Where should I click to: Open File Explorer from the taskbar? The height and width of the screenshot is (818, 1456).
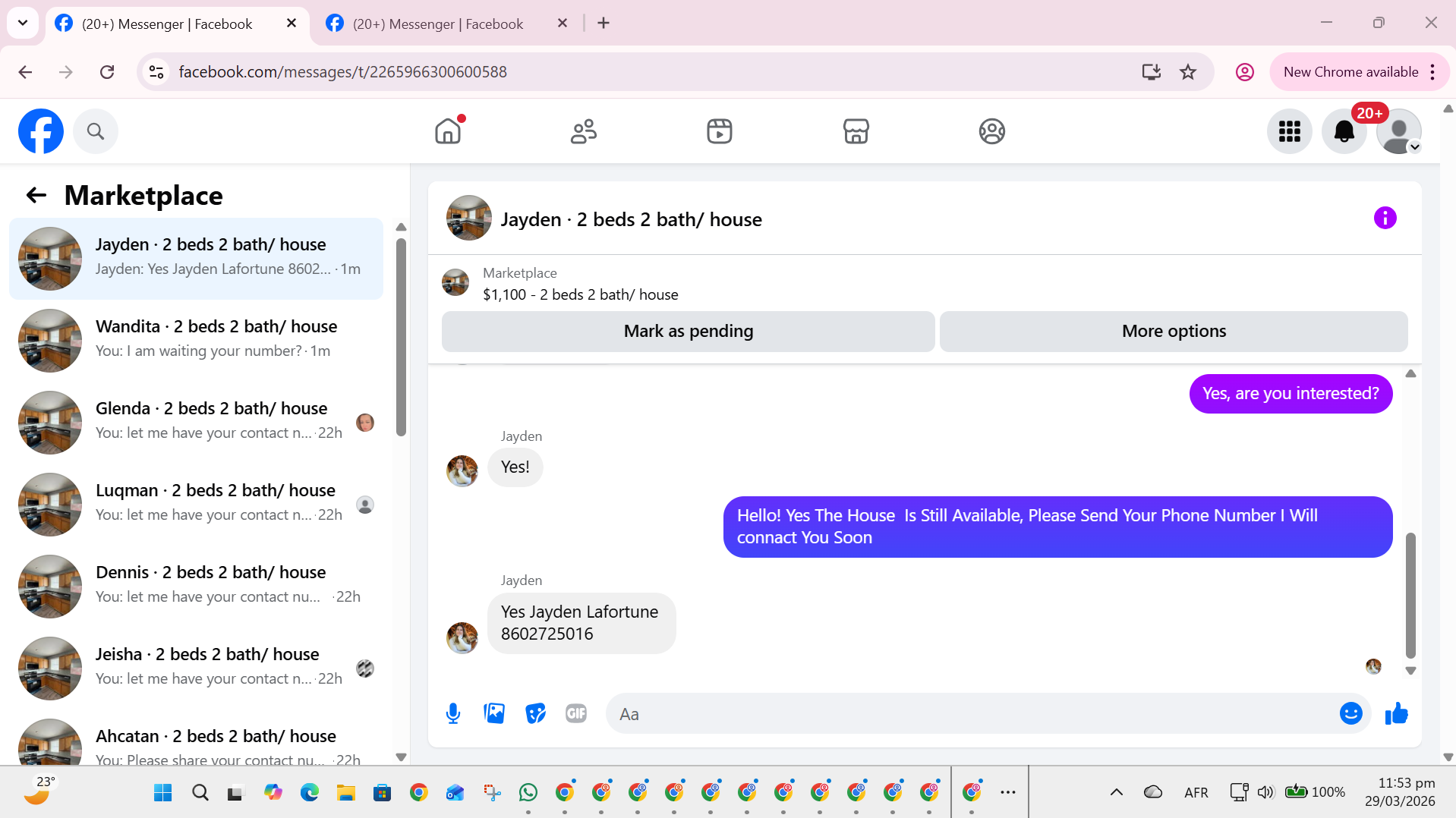pos(346,793)
